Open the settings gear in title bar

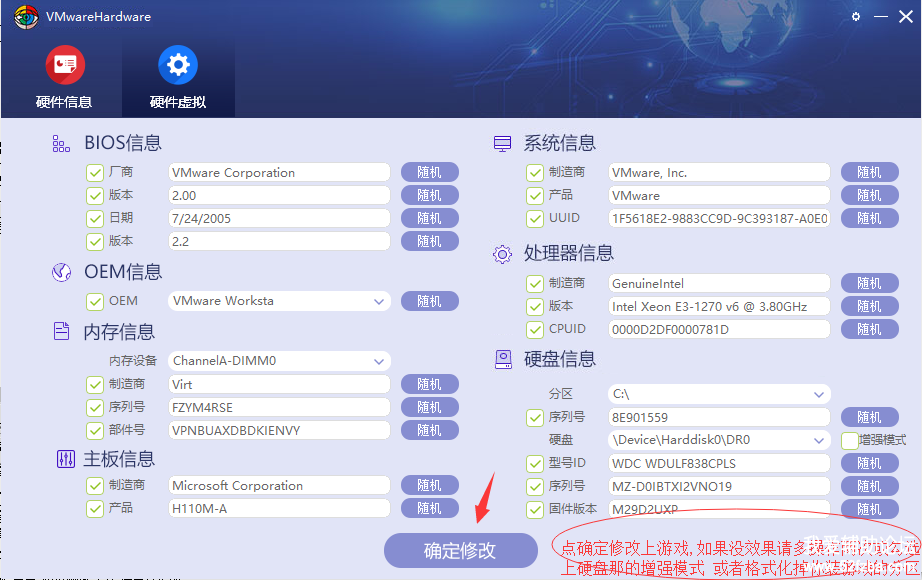coord(855,17)
